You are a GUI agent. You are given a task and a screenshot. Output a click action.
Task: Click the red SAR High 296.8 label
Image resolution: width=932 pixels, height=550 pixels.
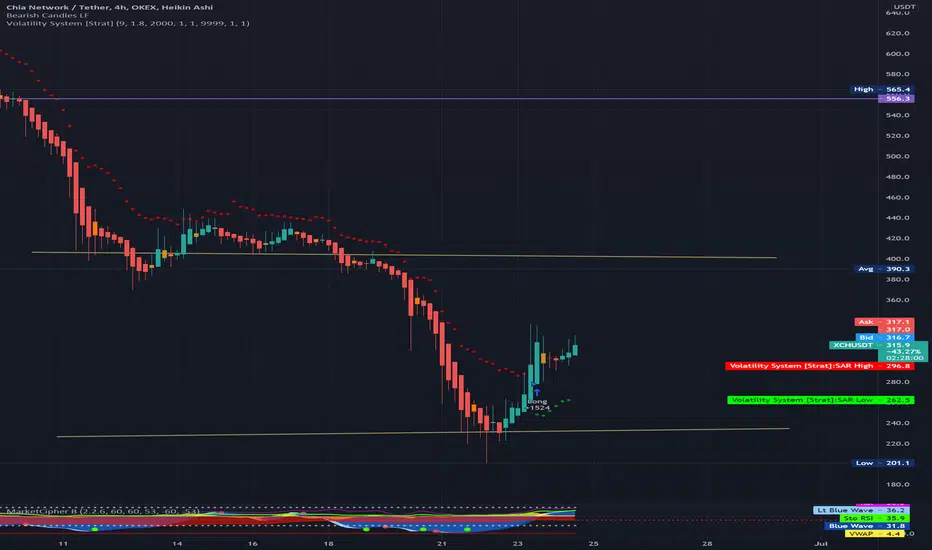tap(820, 366)
